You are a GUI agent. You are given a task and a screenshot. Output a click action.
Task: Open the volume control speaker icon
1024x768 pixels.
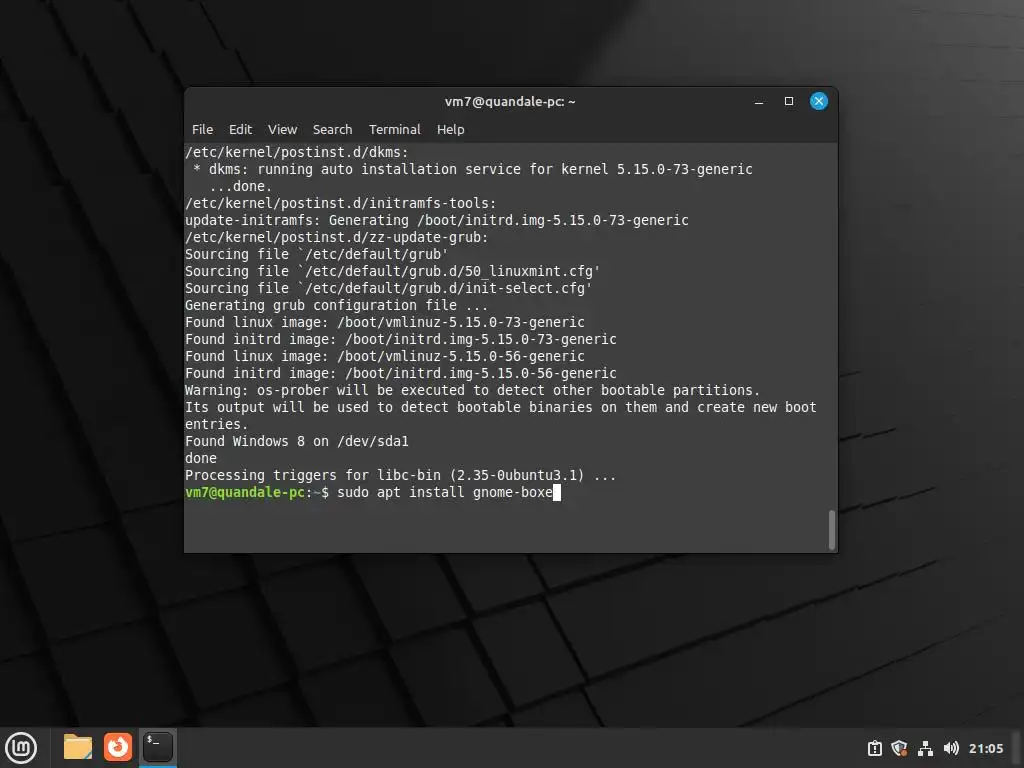951,748
